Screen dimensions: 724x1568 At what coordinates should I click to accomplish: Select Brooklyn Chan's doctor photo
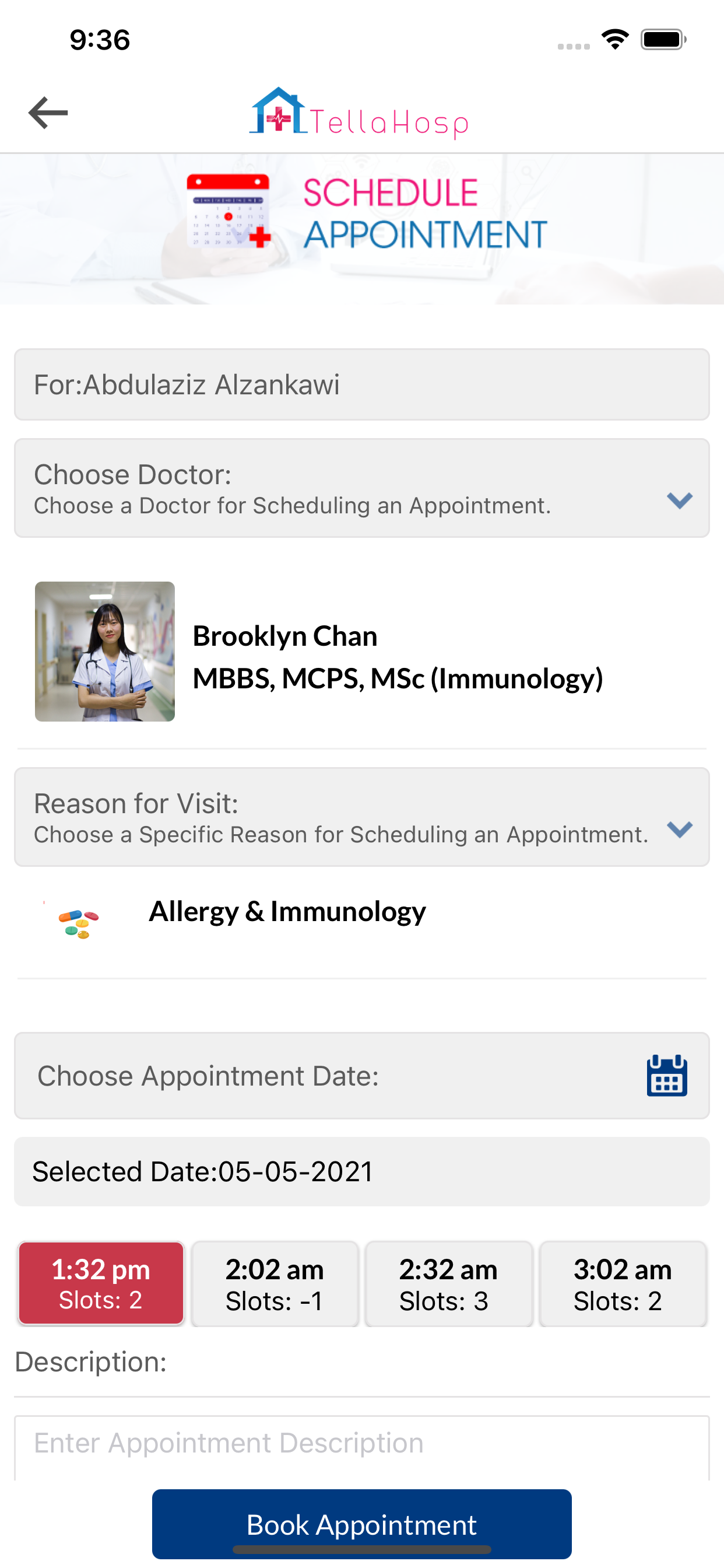click(x=105, y=652)
